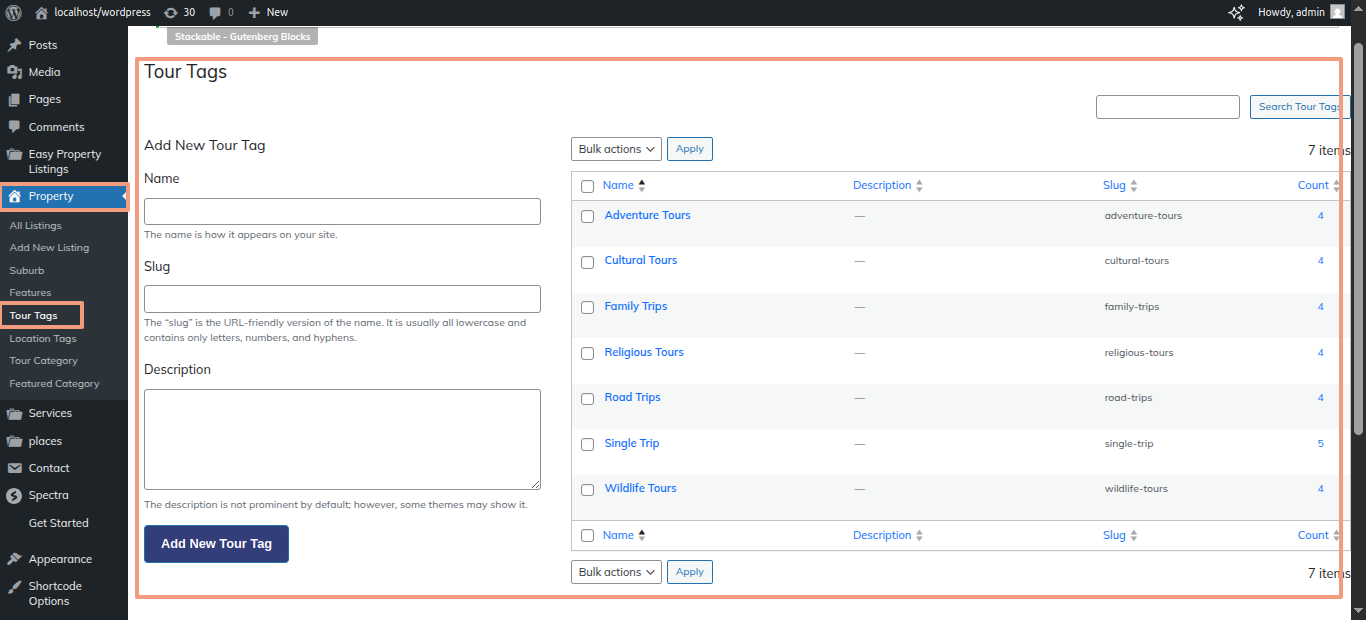Open Tour Category in the Property submenu

click(43, 361)
